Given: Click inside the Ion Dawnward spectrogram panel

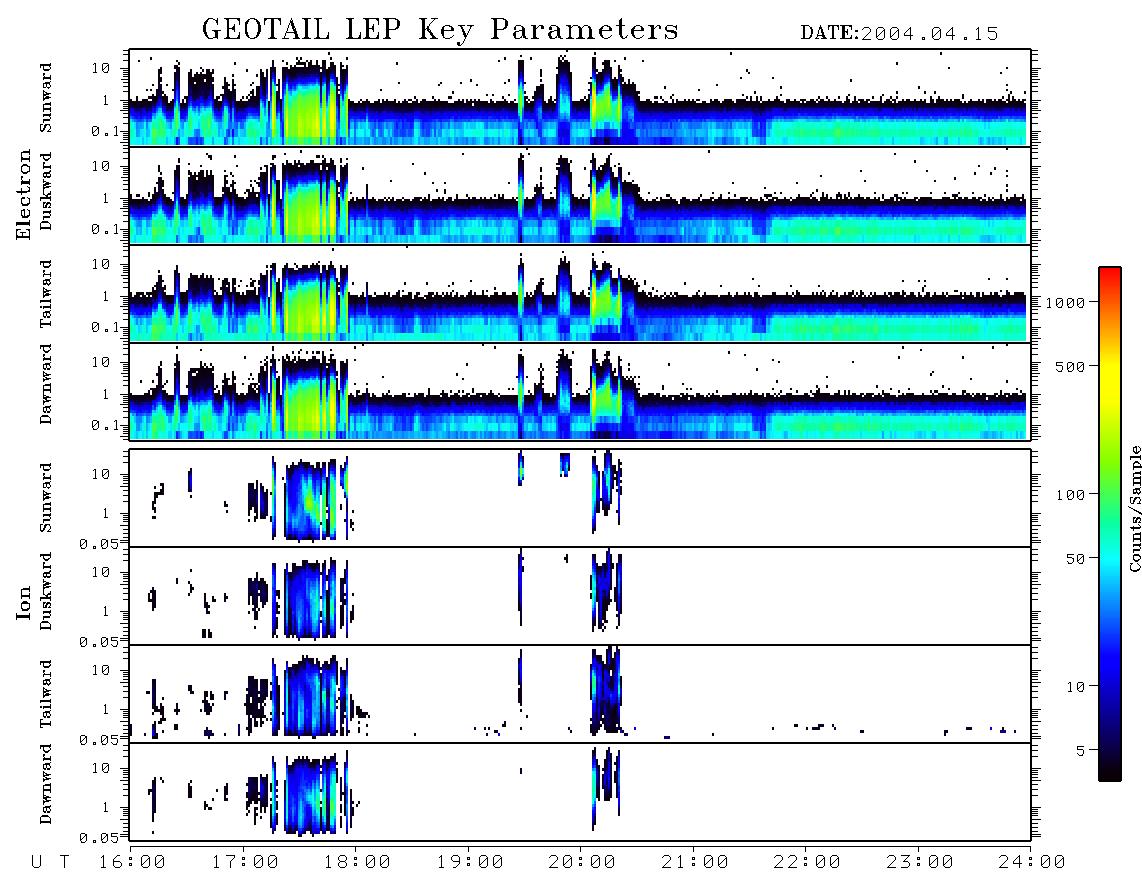Looking at the screenshot, I should pyautogui.click(x=580, y=792).
